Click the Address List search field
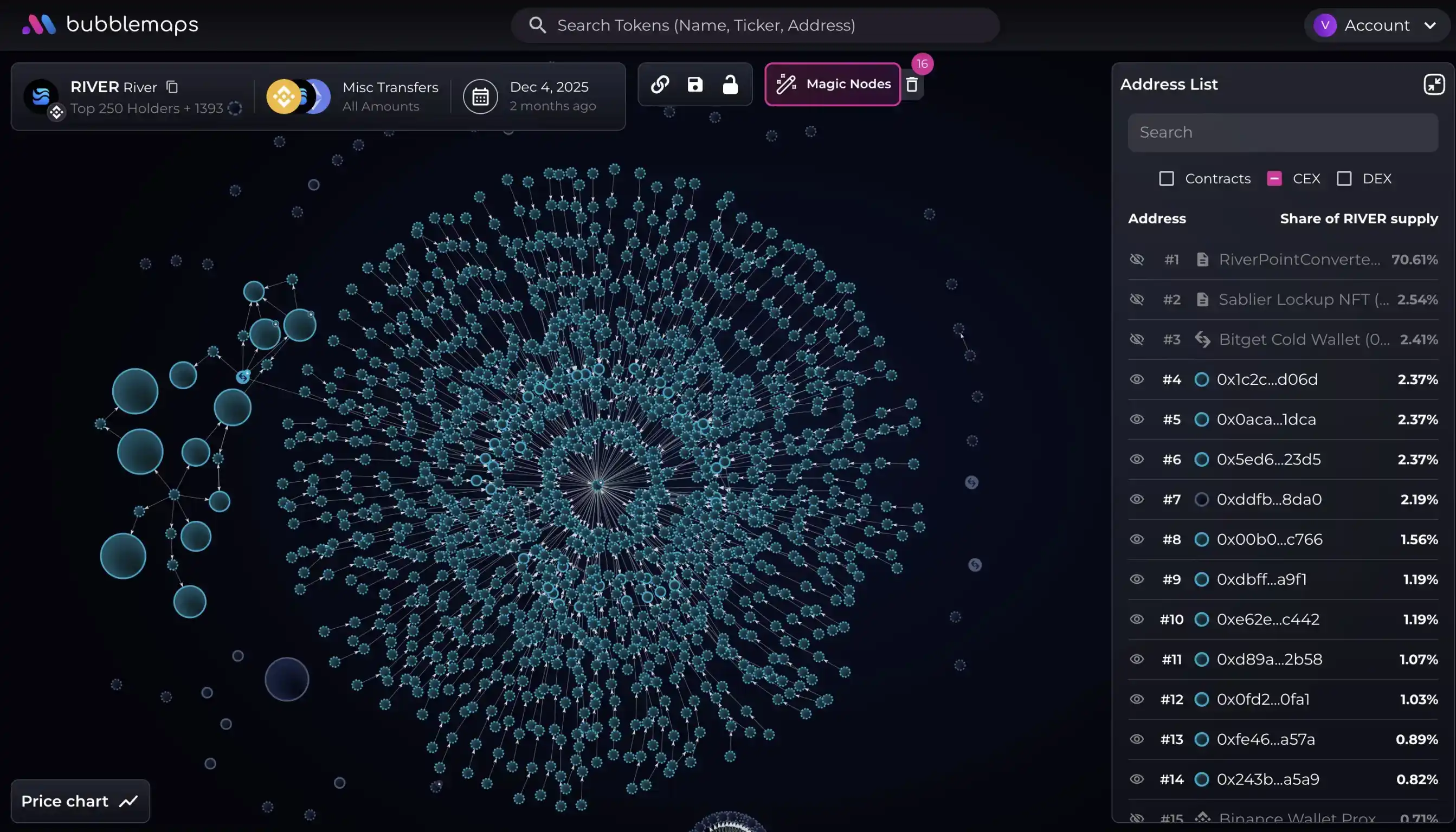1456x832 pixels. [1283, 133]
